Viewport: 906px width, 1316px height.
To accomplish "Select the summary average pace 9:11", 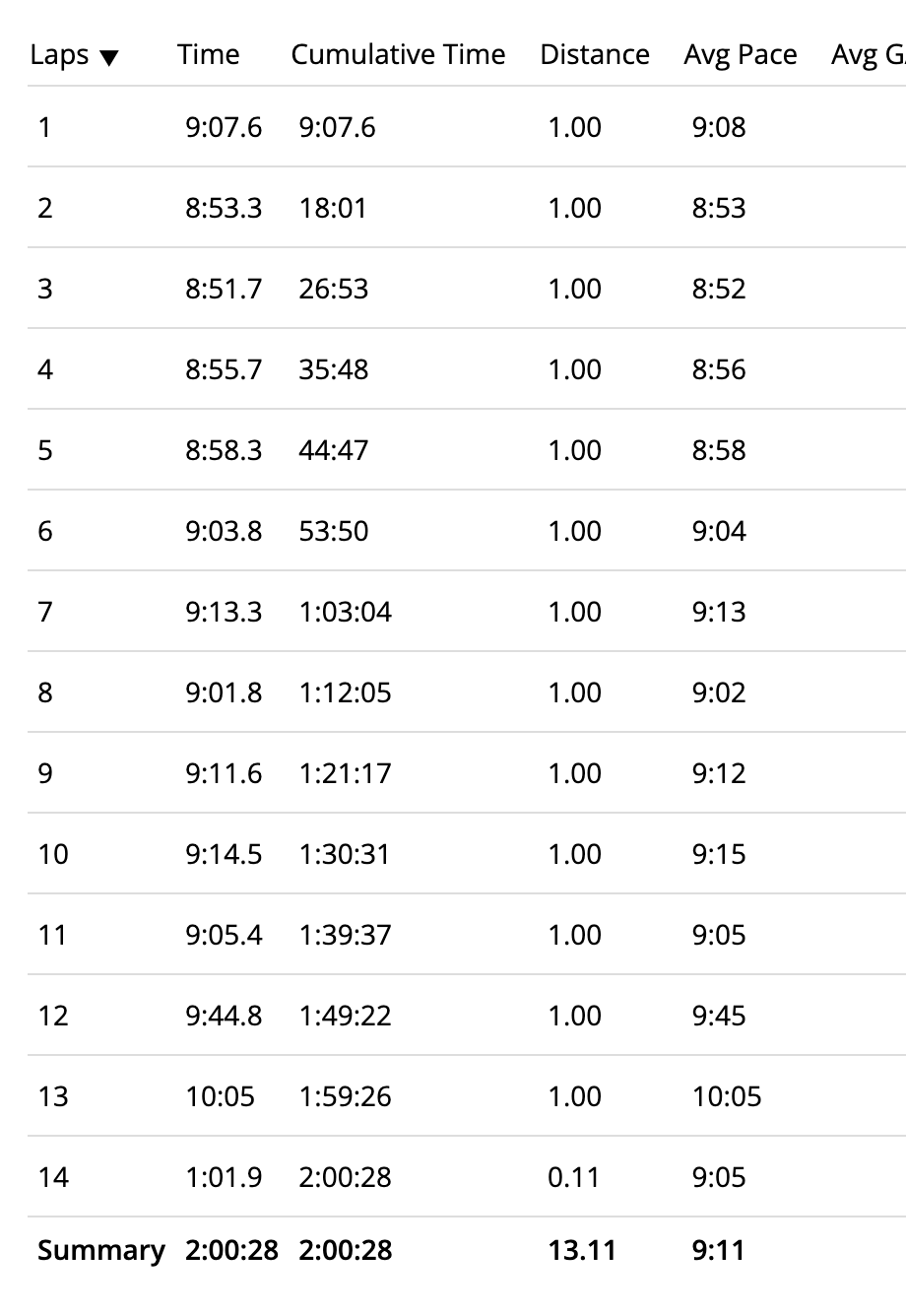I will pos(718,1250).
